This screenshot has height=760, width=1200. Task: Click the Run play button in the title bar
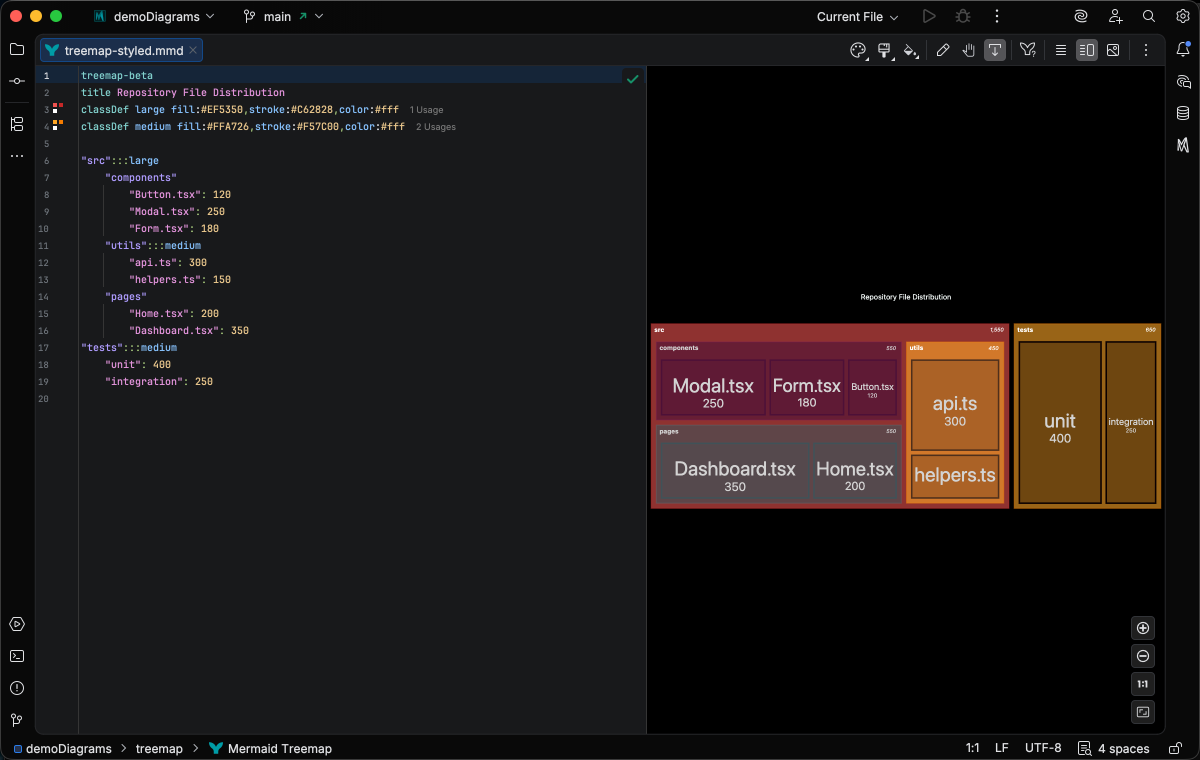(x=929, y=16)
